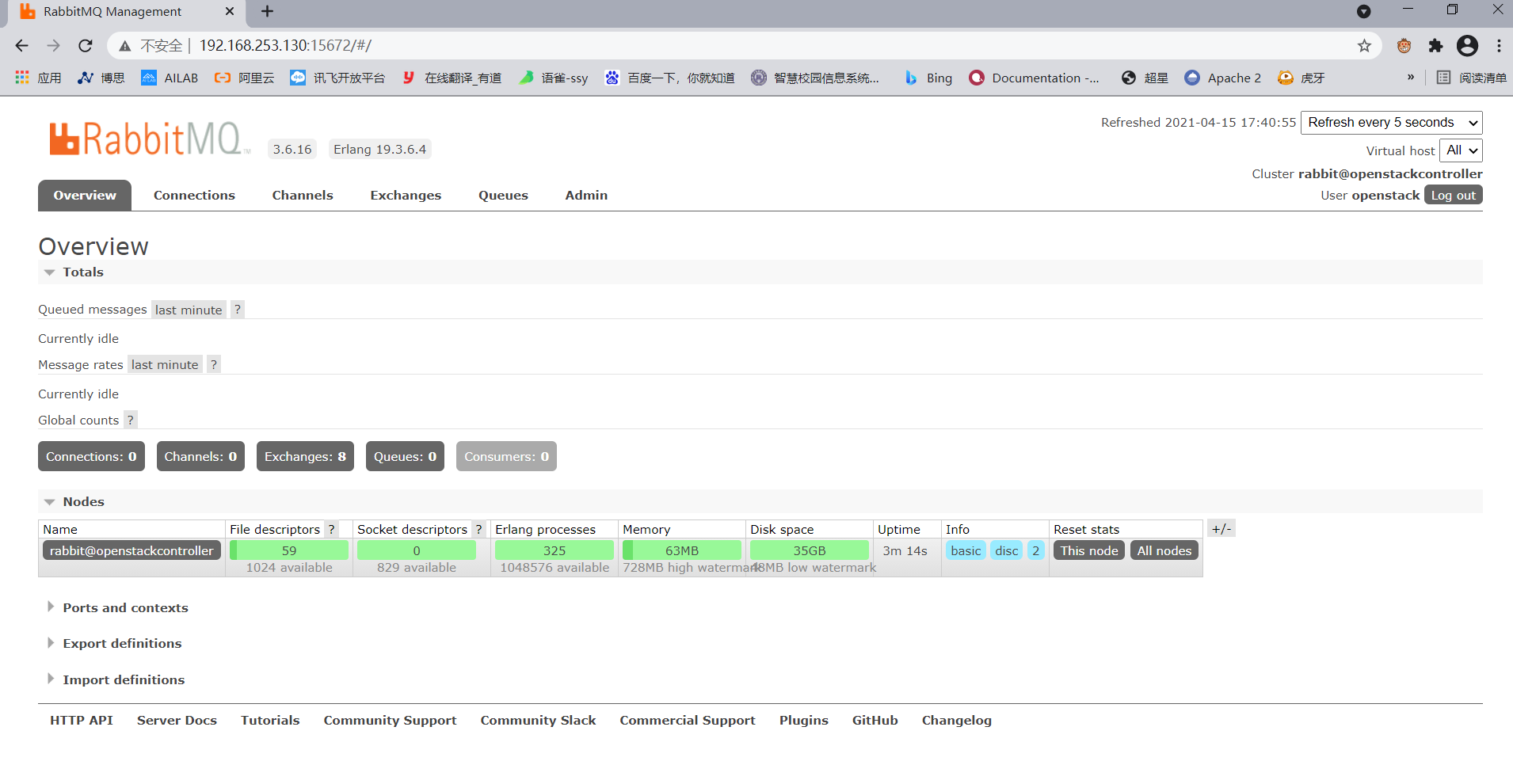Switch to the Exchanges tab
Viewport: 1513px width, 784px height.
click(406, 196)
